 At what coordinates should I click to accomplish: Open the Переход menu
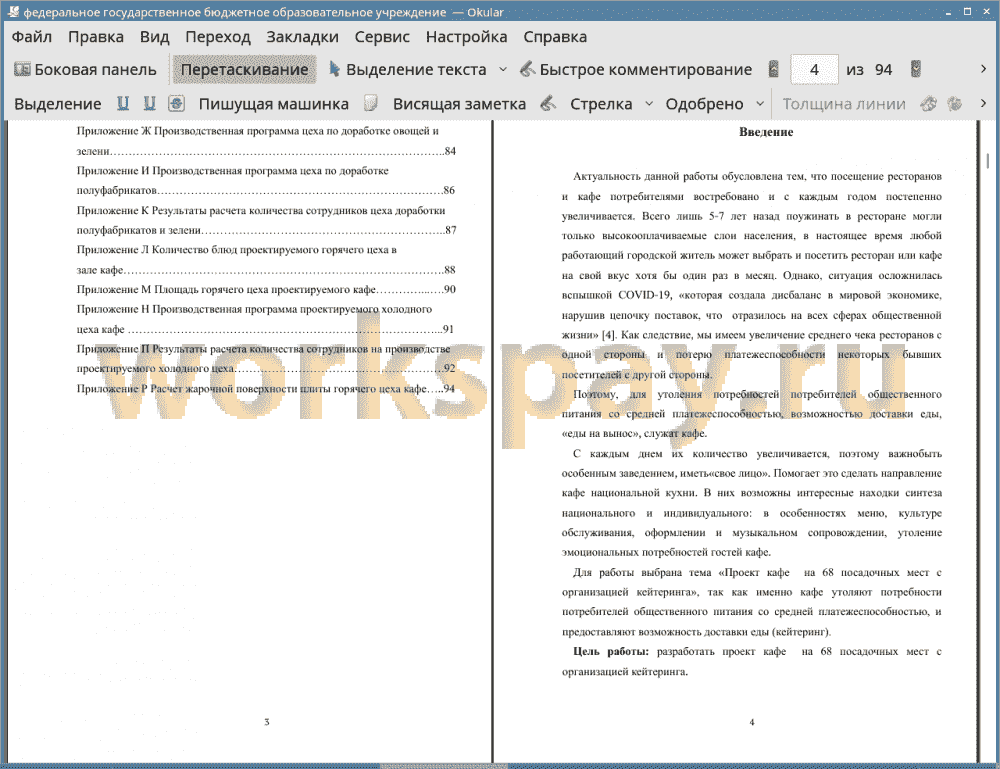(x=217, y=37)
